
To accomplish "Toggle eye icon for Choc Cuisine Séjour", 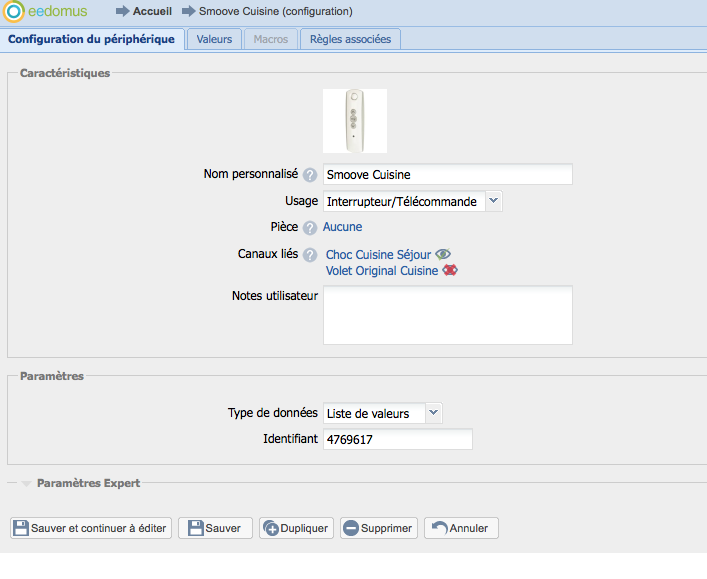I will pyautogui.click(x=444, y=255).
